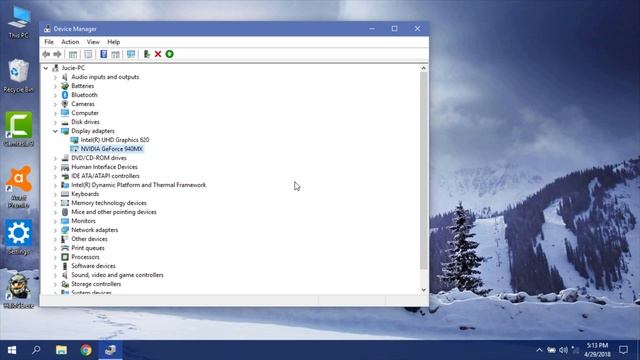The width and height of the screenshot is (640, 360).
Task: Select NVIDIA GeForce 940MX device
Action: (111, 149)
